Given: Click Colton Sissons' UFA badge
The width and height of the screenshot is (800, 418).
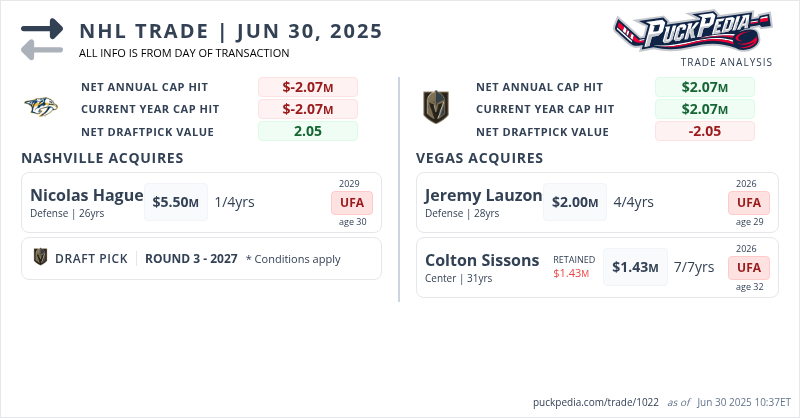Looking at the screenshot, I should point(749,267).
